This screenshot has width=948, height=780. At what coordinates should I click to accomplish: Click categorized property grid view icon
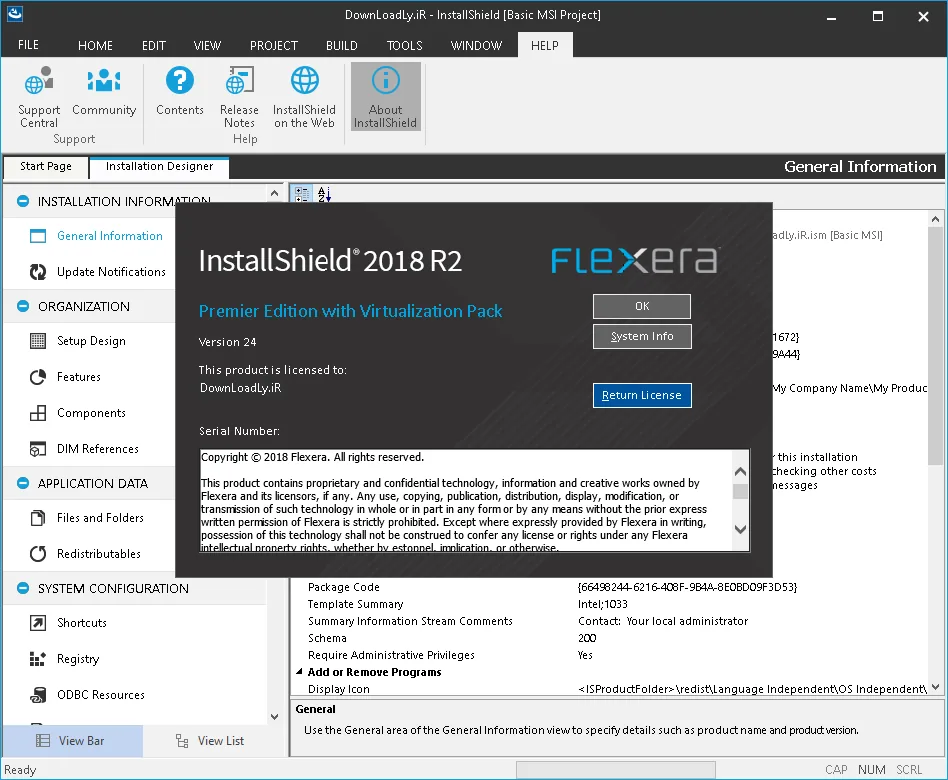click(302, 194)
